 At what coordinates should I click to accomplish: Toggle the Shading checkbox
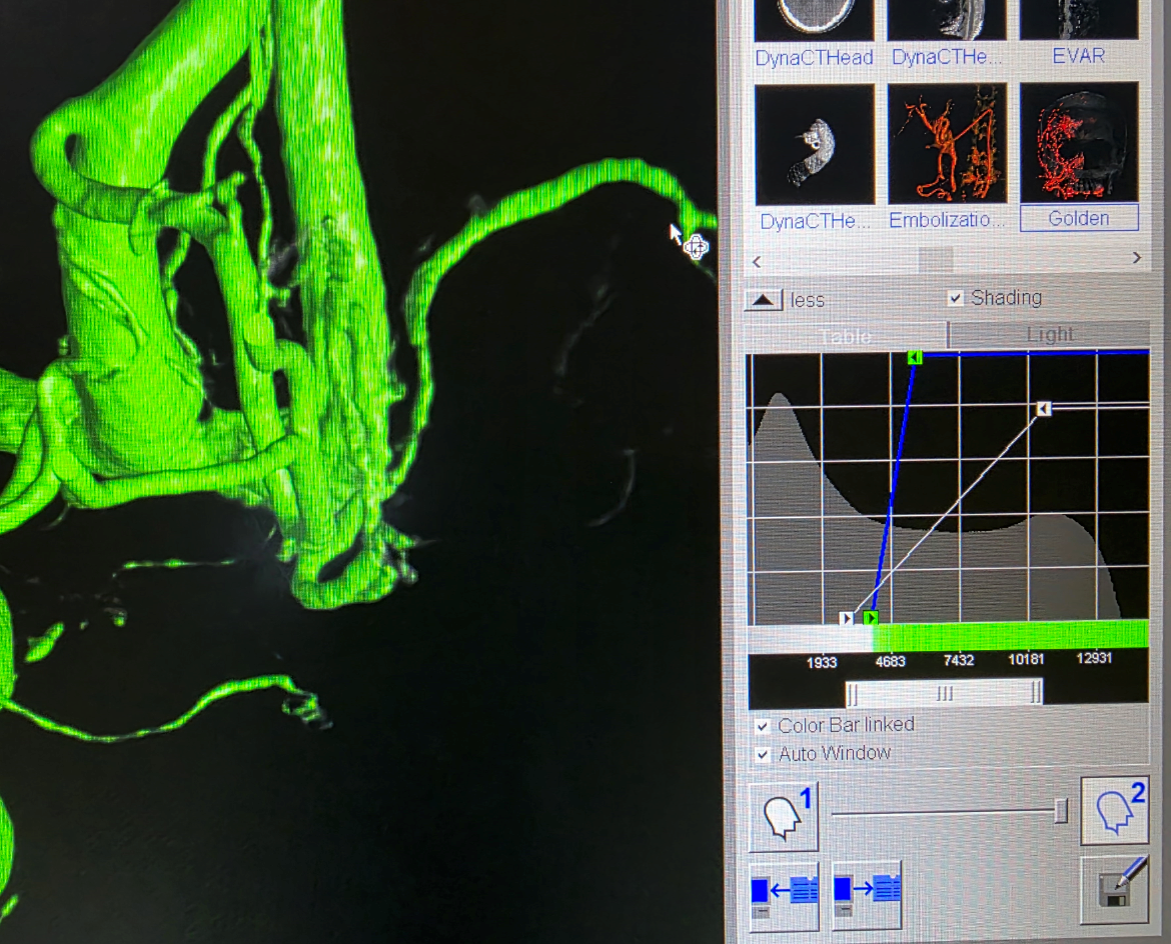pos(956,298)
